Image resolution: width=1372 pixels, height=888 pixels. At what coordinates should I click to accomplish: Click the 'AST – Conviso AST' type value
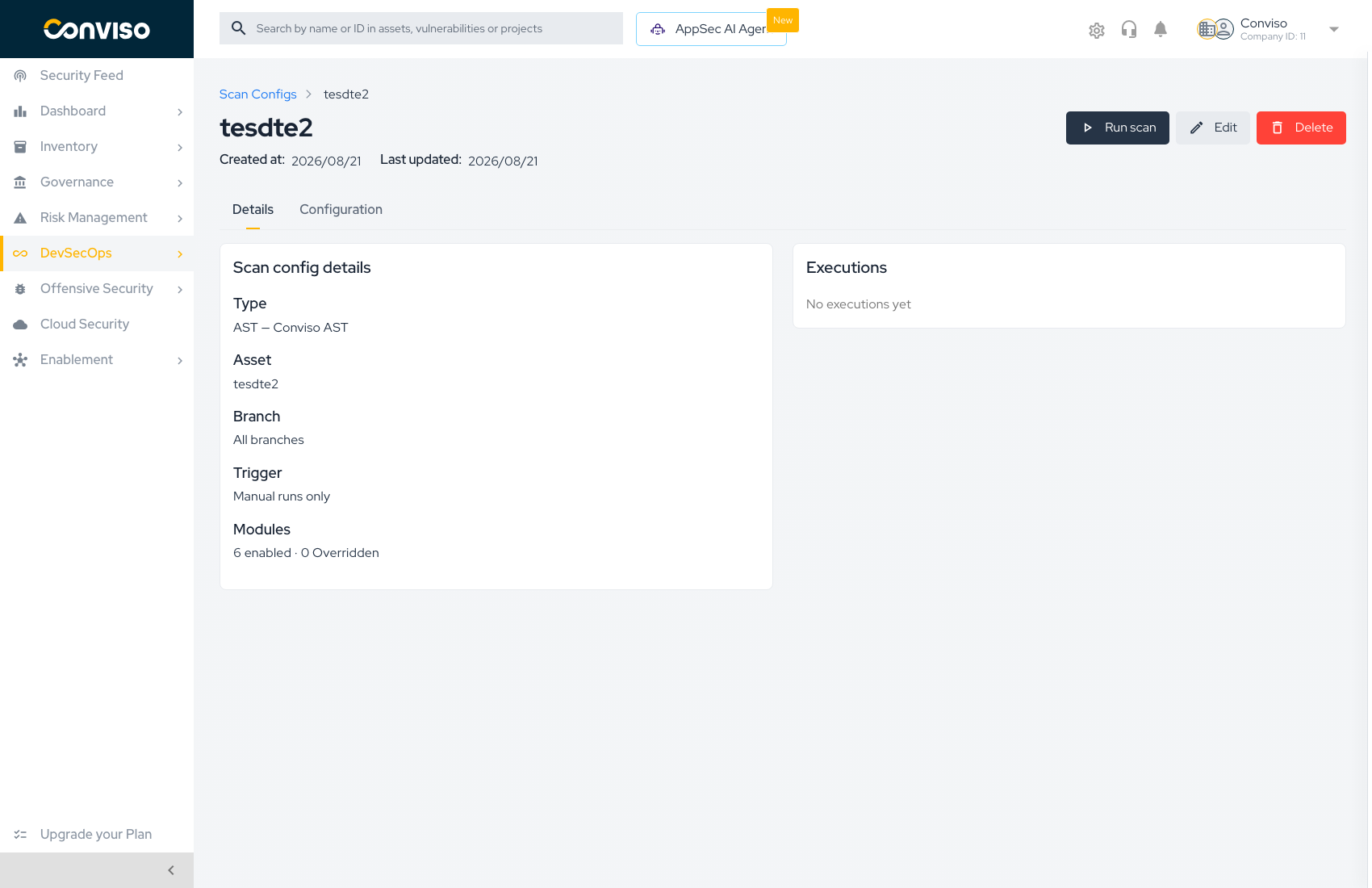point(291,328)
